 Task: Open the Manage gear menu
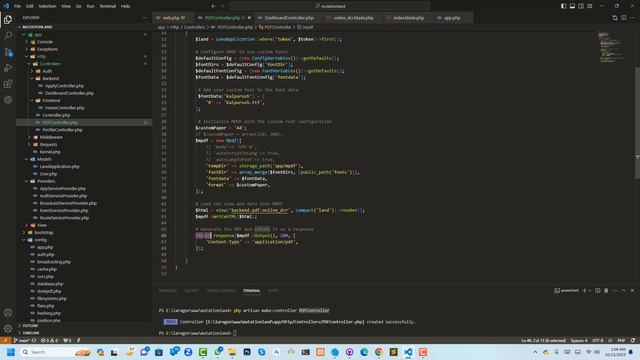pyautogui.click(x=8, y=329)
